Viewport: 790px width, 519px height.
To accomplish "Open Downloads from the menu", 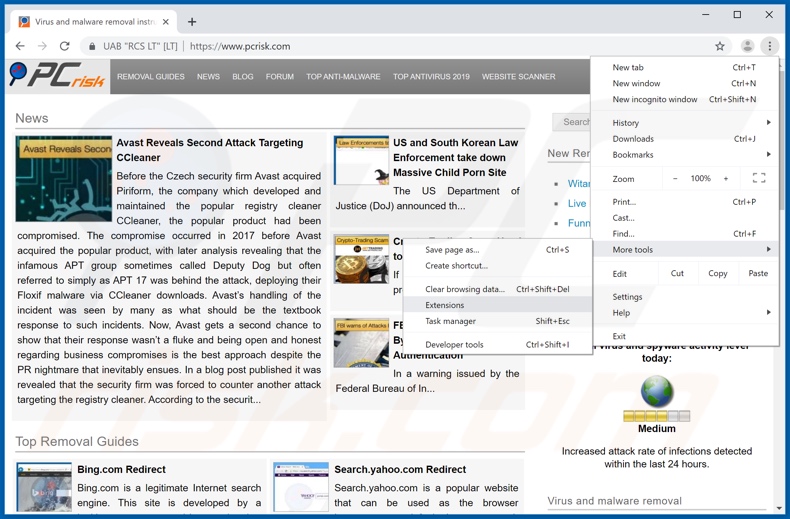I will [684, 139].
